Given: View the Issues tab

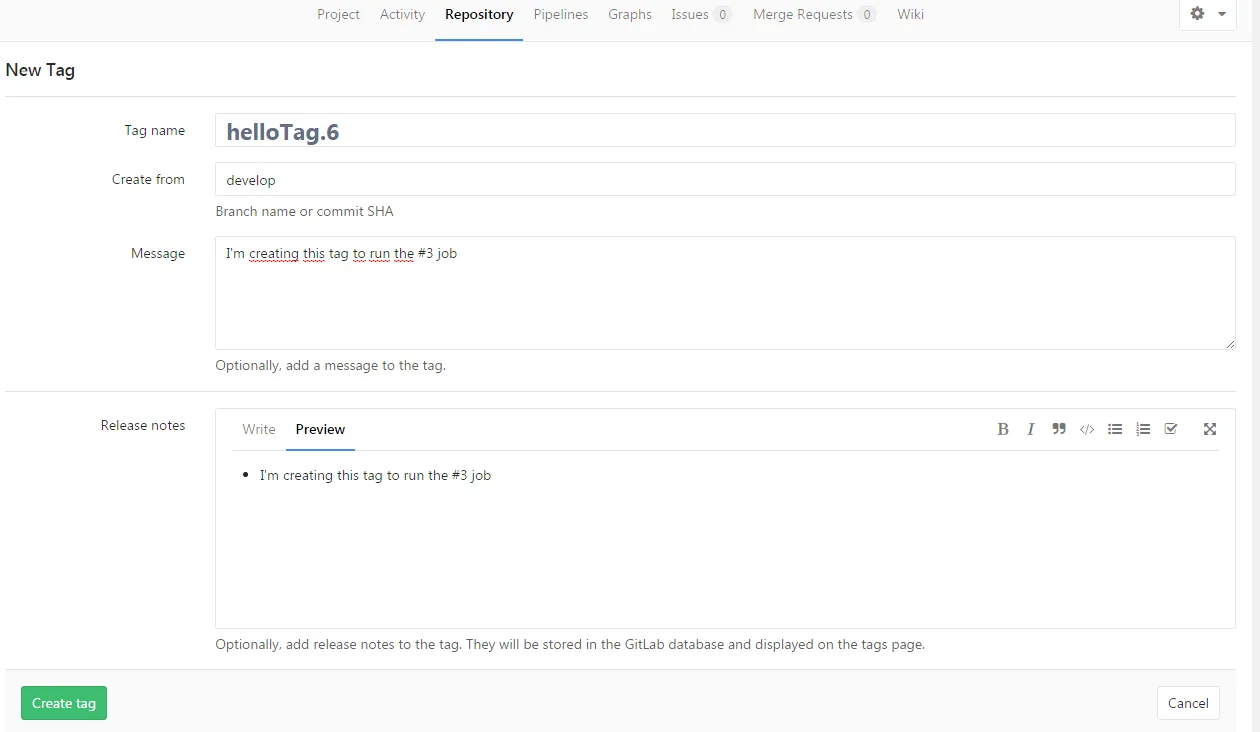Looking at the screenshot, I should [701, 14].
